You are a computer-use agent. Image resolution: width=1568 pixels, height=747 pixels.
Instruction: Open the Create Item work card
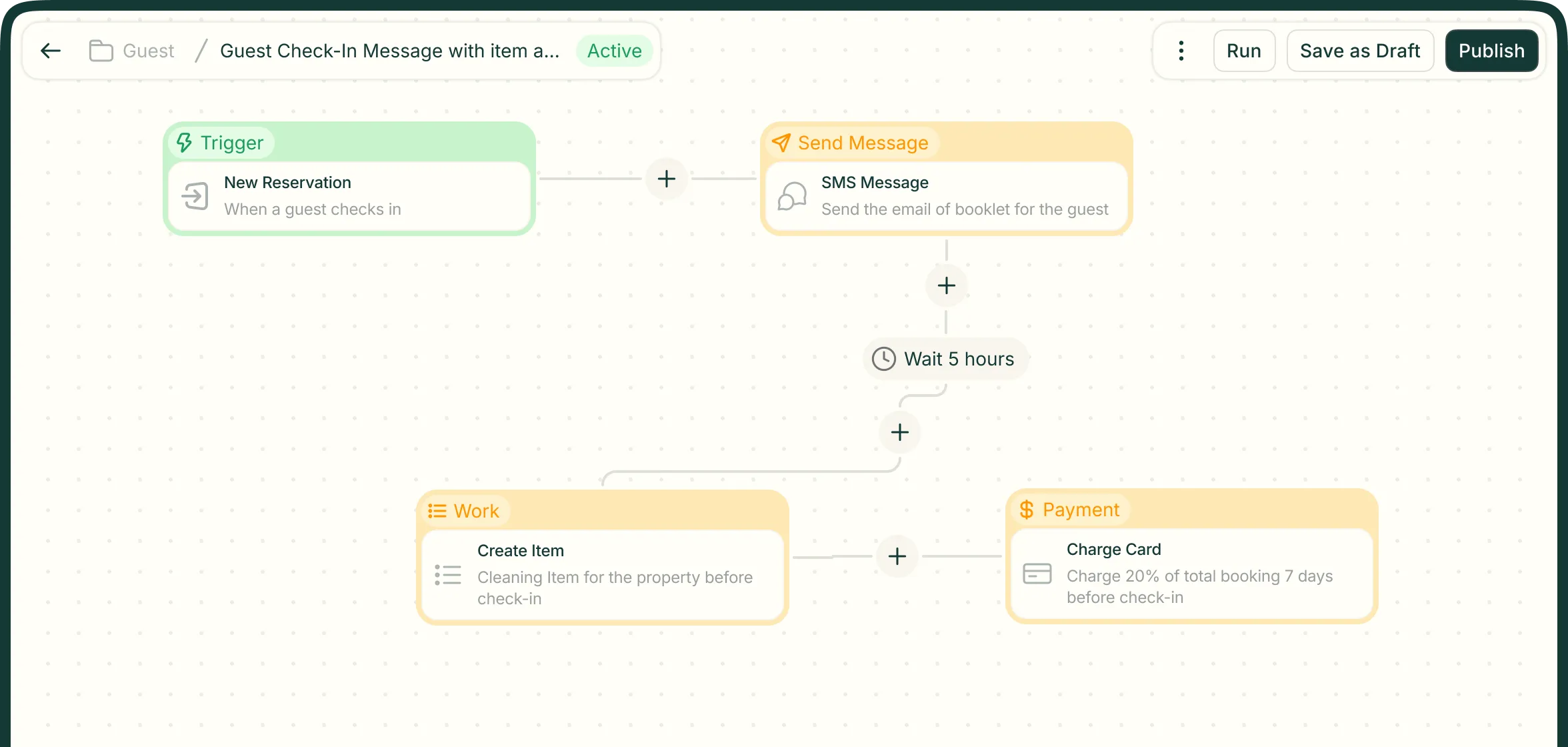click(603, 574)
